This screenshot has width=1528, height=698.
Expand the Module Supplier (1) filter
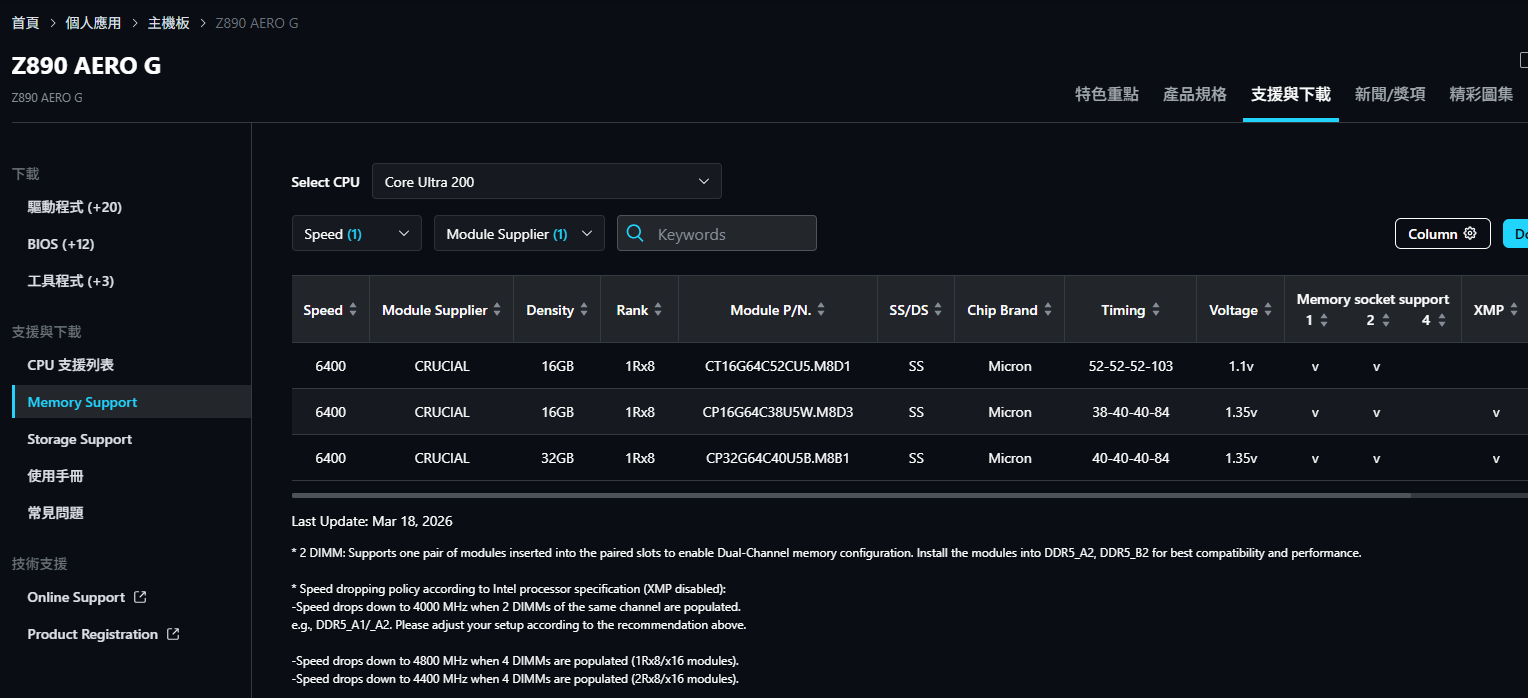(519, 233)
